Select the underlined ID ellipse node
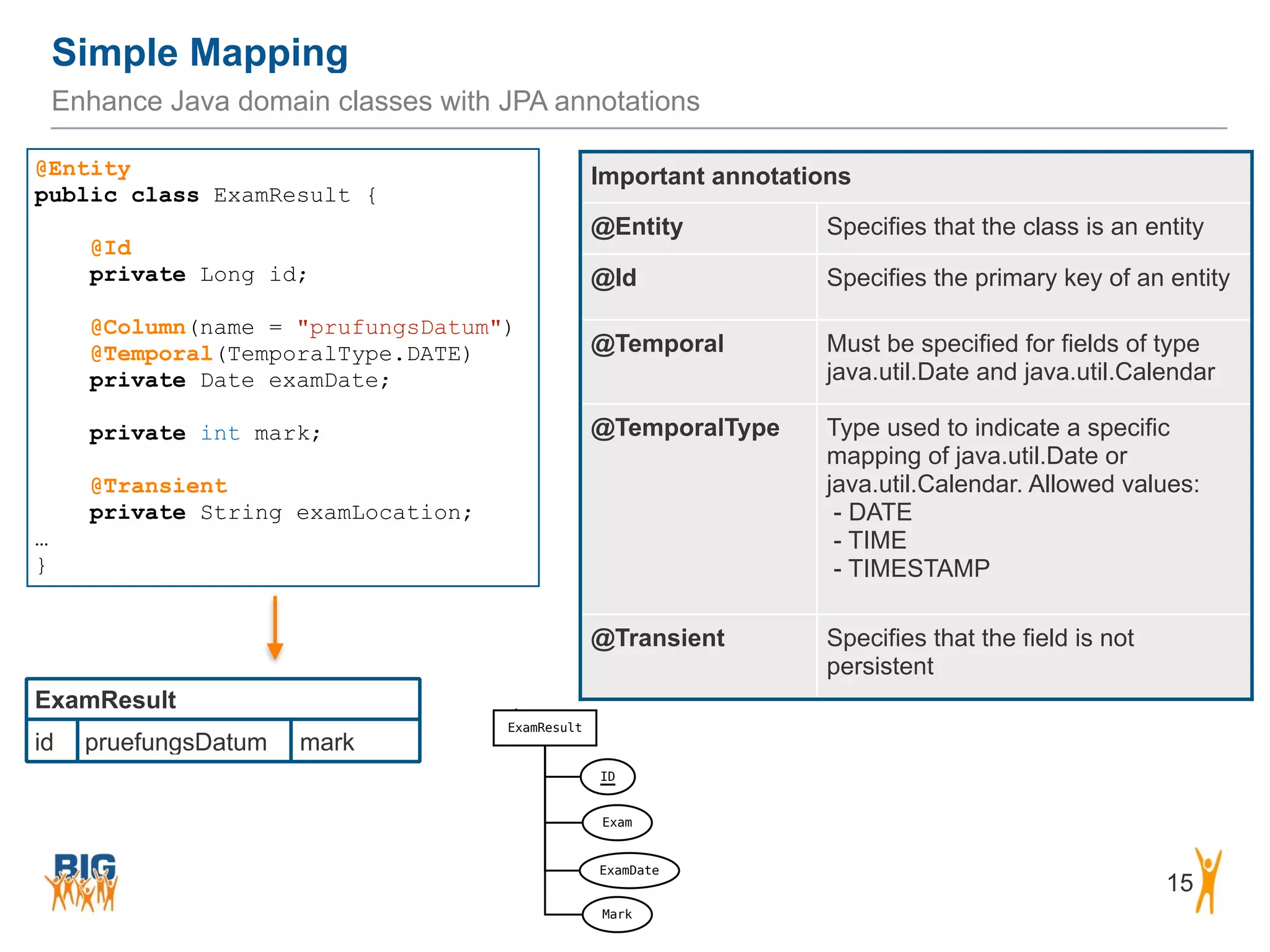 [608, 777]
